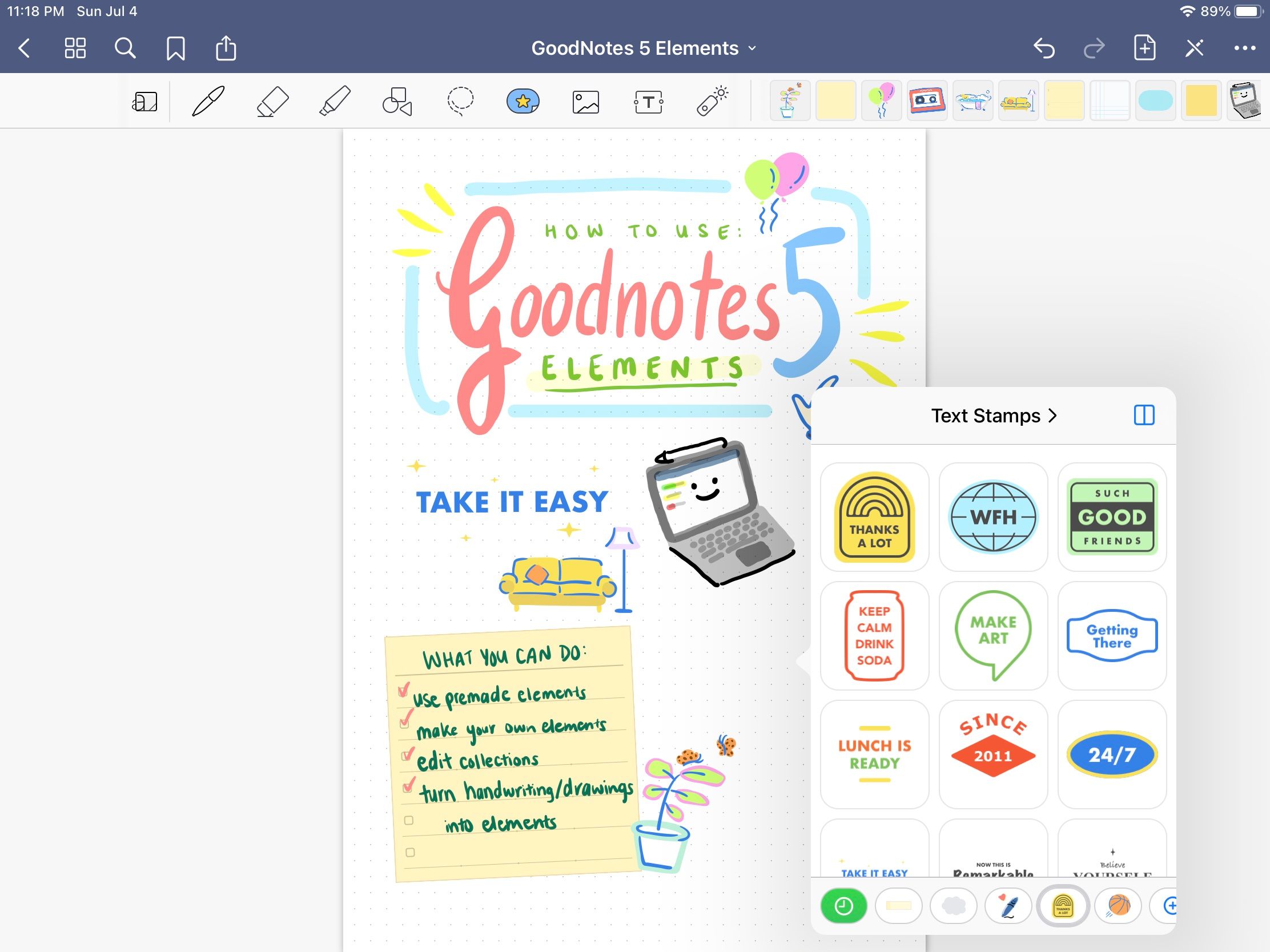Select the Photo insertion tool
1270x952 pixels.
[x=586, y=100]
